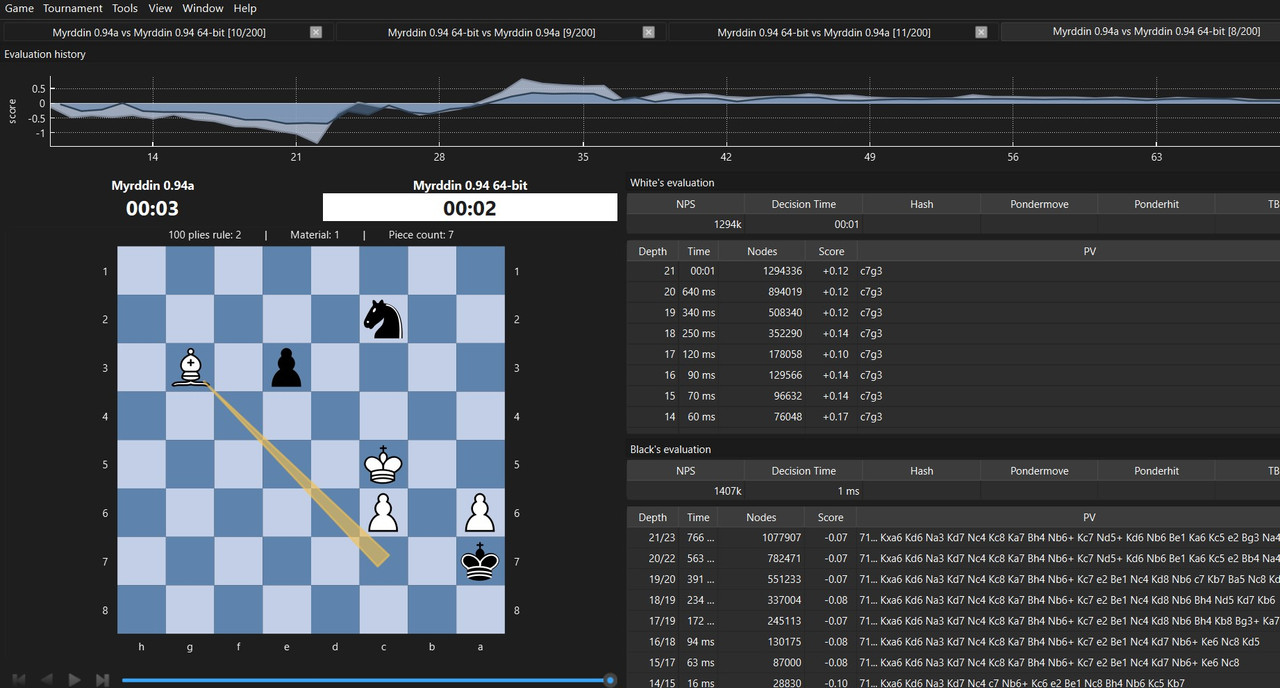This screenshot has width=1280, height=688.
Task: Click move 35 marker on evaluation graph
Action: click(x=583, y=157)
